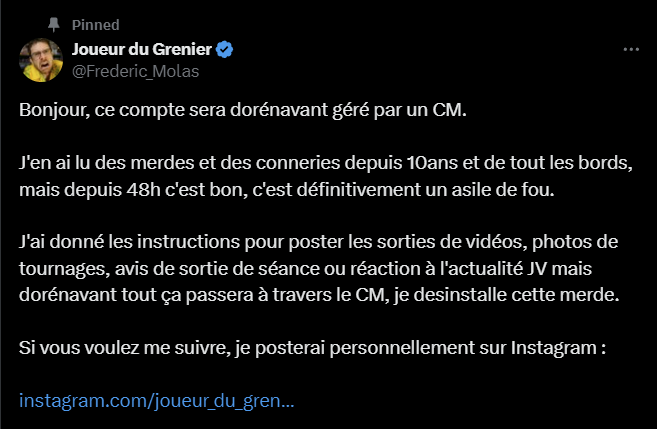Image resolution: width=657 pixels, height=429 pixels.
Task: Click the @Frederic_Molas handle
Action: pos(135,70)
